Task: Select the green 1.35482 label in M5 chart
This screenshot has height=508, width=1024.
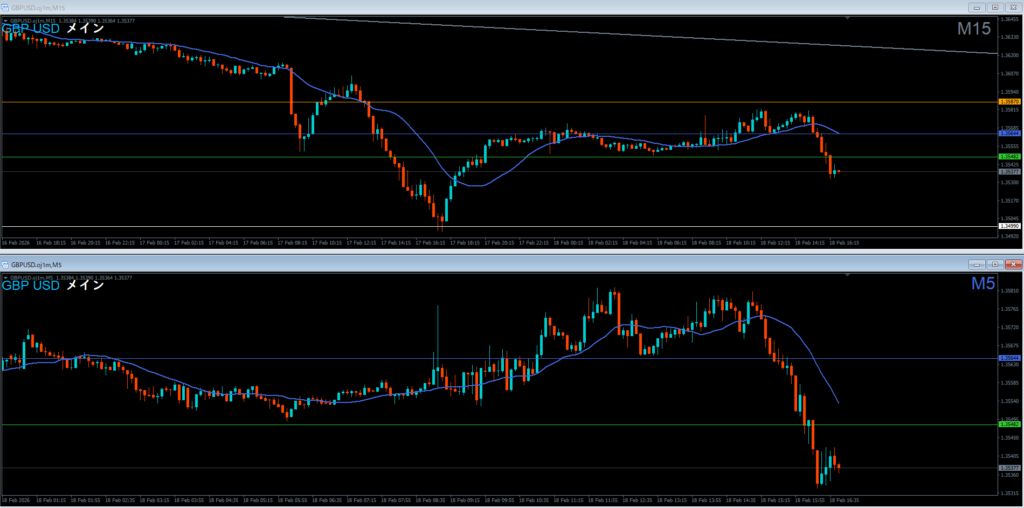Action: pyautogui.click(x=1009, y=425)
